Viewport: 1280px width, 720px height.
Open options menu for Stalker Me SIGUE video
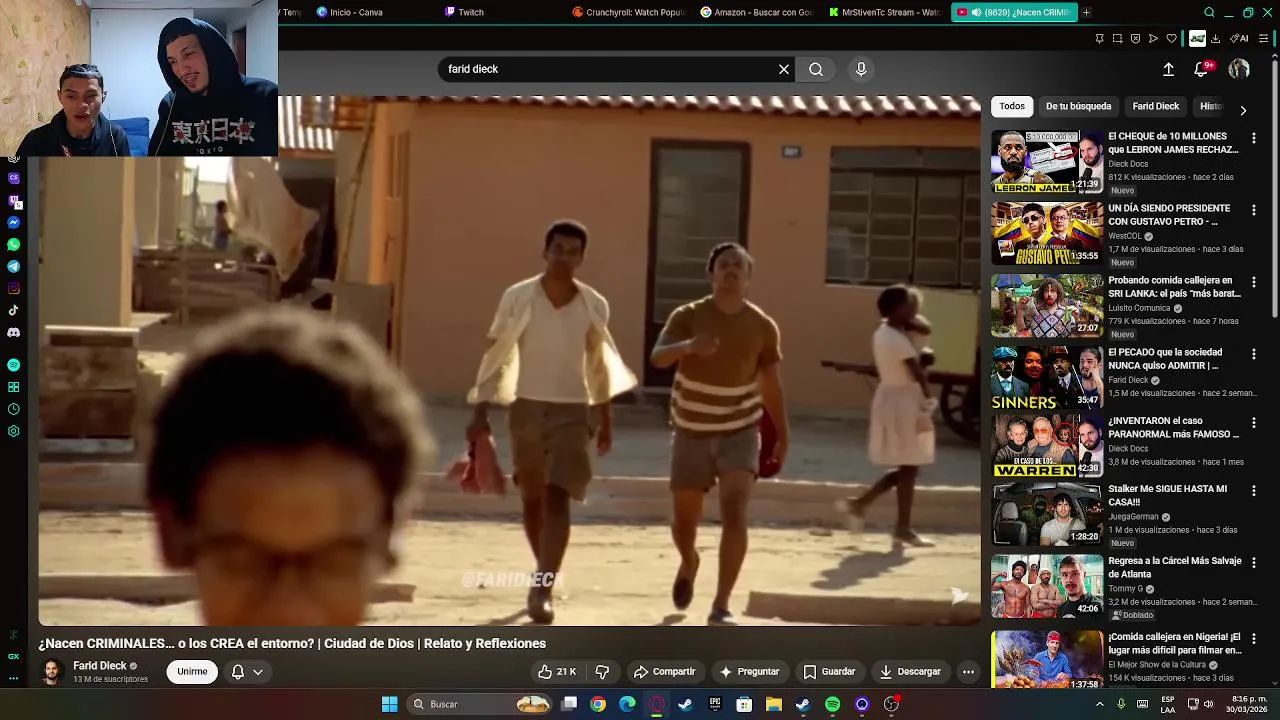coord(1253,491)
